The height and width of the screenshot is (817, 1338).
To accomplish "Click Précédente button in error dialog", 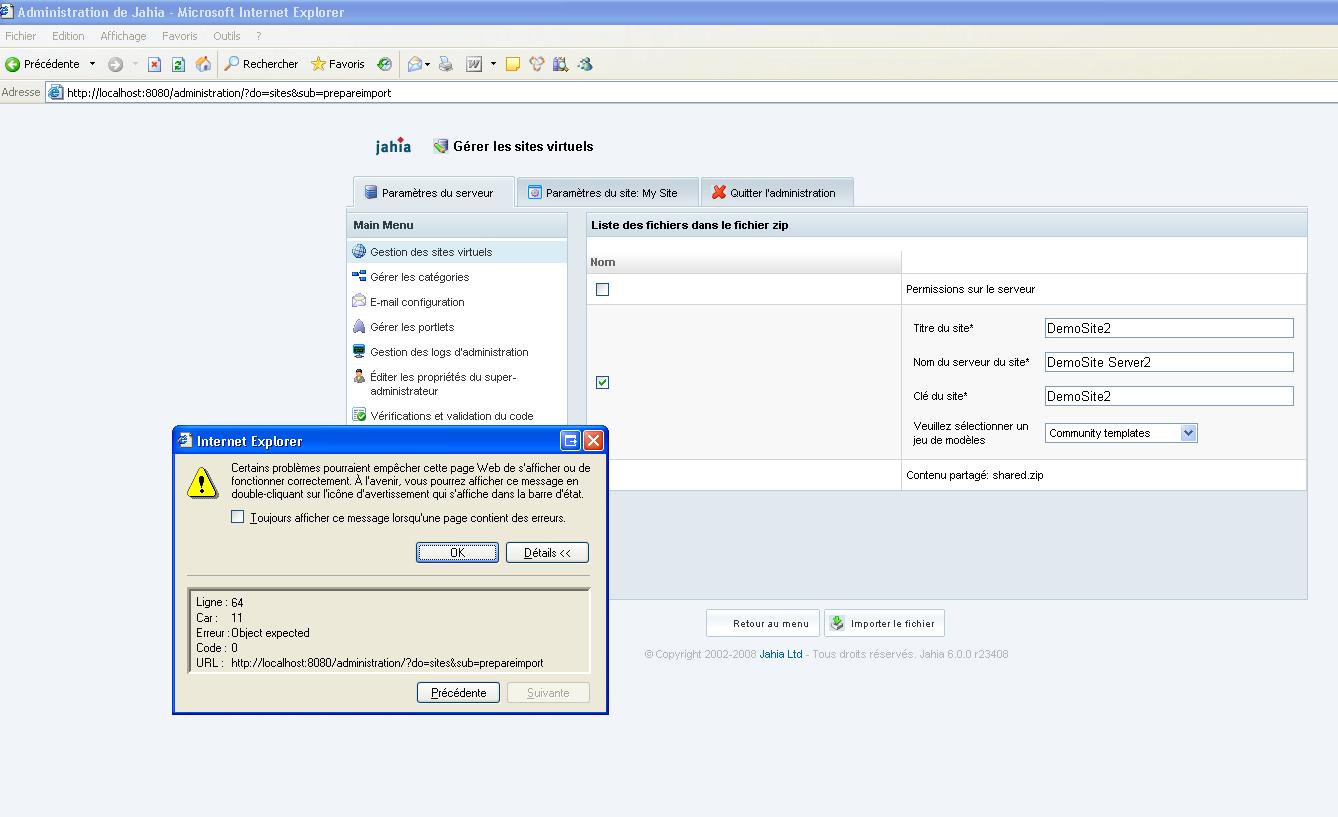I will click(458, 693).
